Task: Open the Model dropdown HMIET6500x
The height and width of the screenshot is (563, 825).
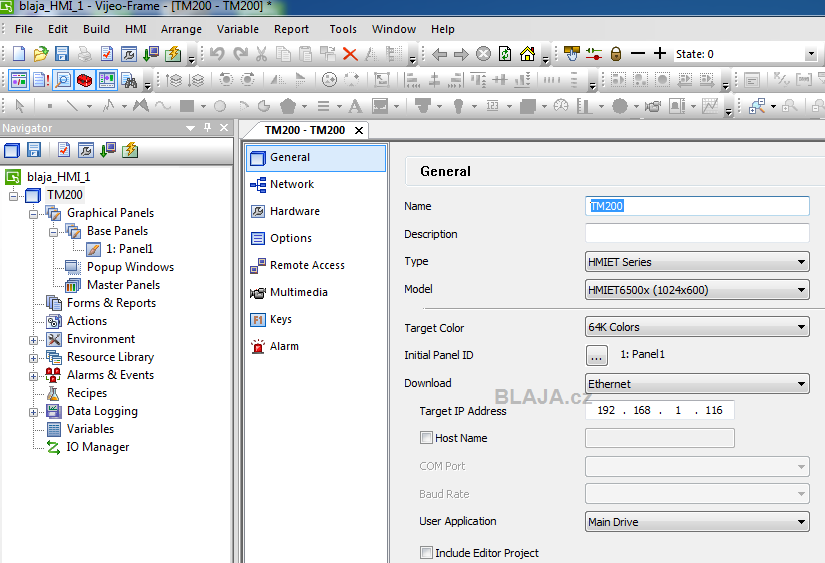Action: click(x=697, y=289)
